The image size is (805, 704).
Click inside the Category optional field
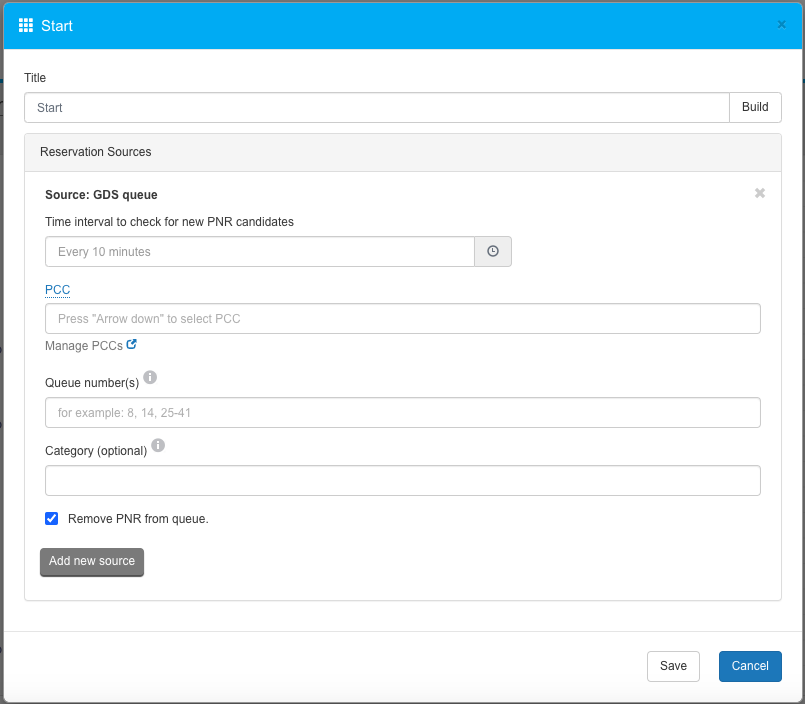point(402,481)
